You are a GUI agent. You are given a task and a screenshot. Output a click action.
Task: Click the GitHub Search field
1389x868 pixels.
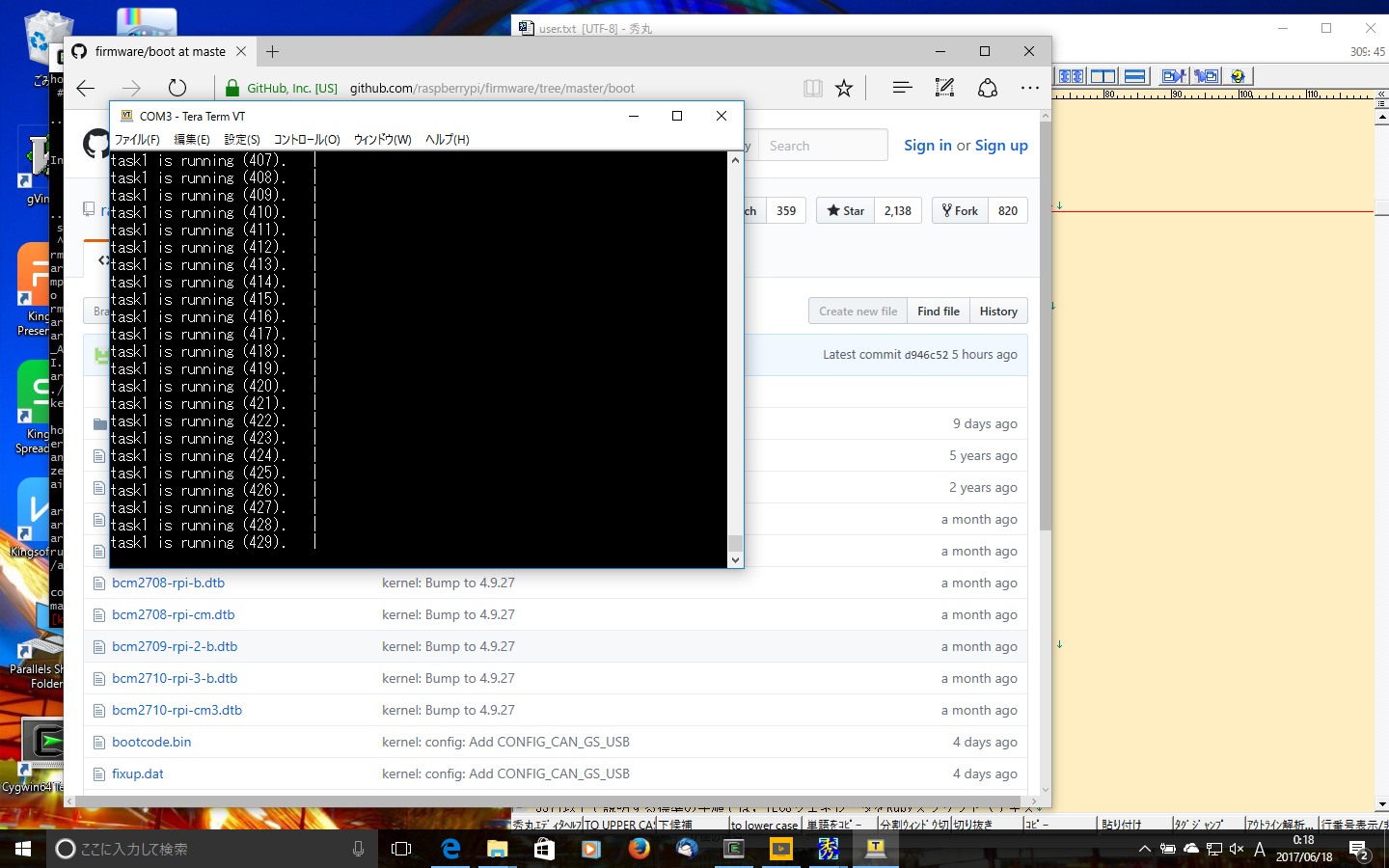click(823, 146)
